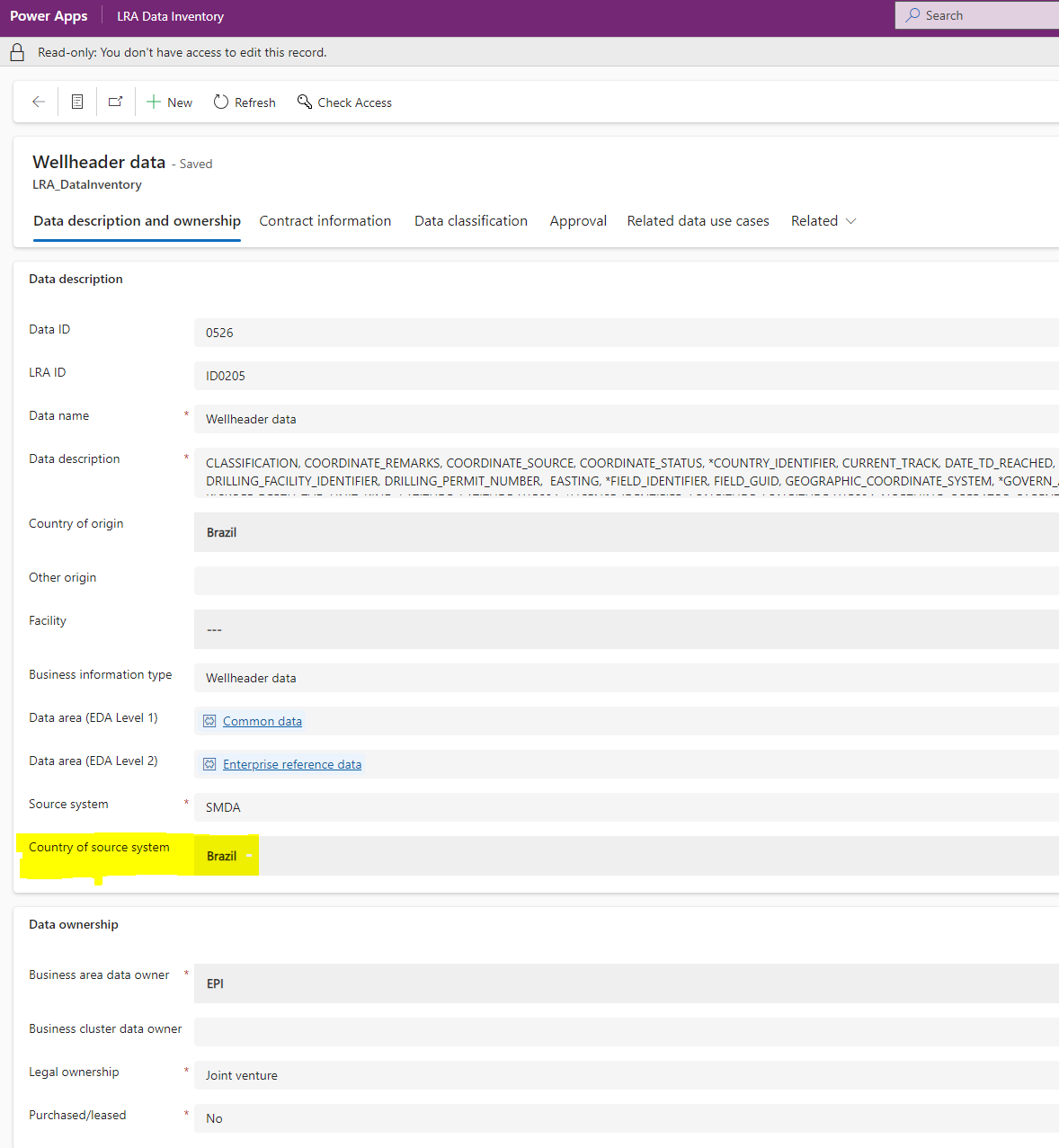Switch to Contract information tab
This screenshot has width=1059, height=1148.
point(325,221)
